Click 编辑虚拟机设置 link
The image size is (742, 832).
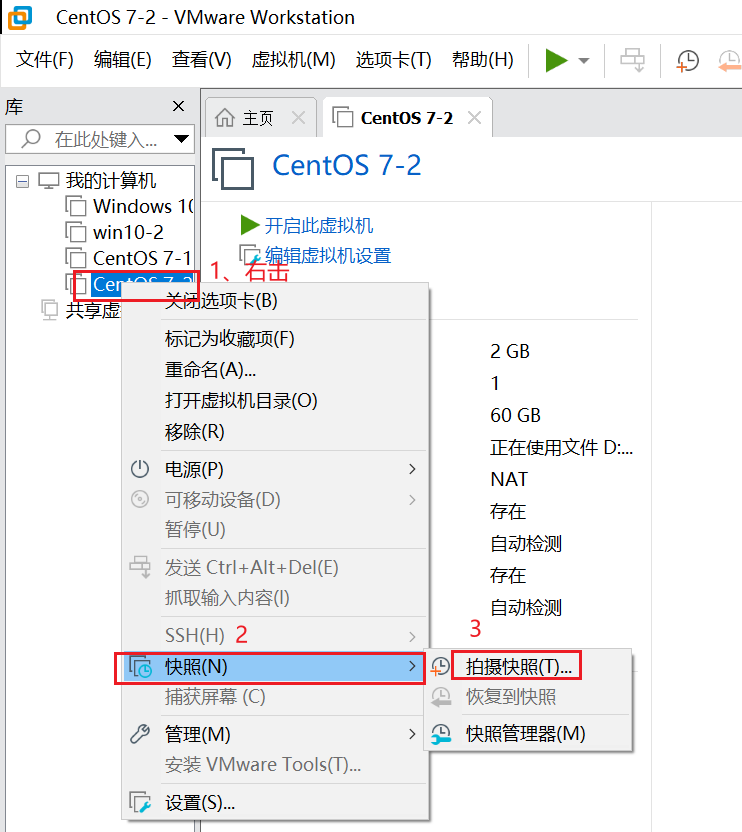tap(328, 256)
